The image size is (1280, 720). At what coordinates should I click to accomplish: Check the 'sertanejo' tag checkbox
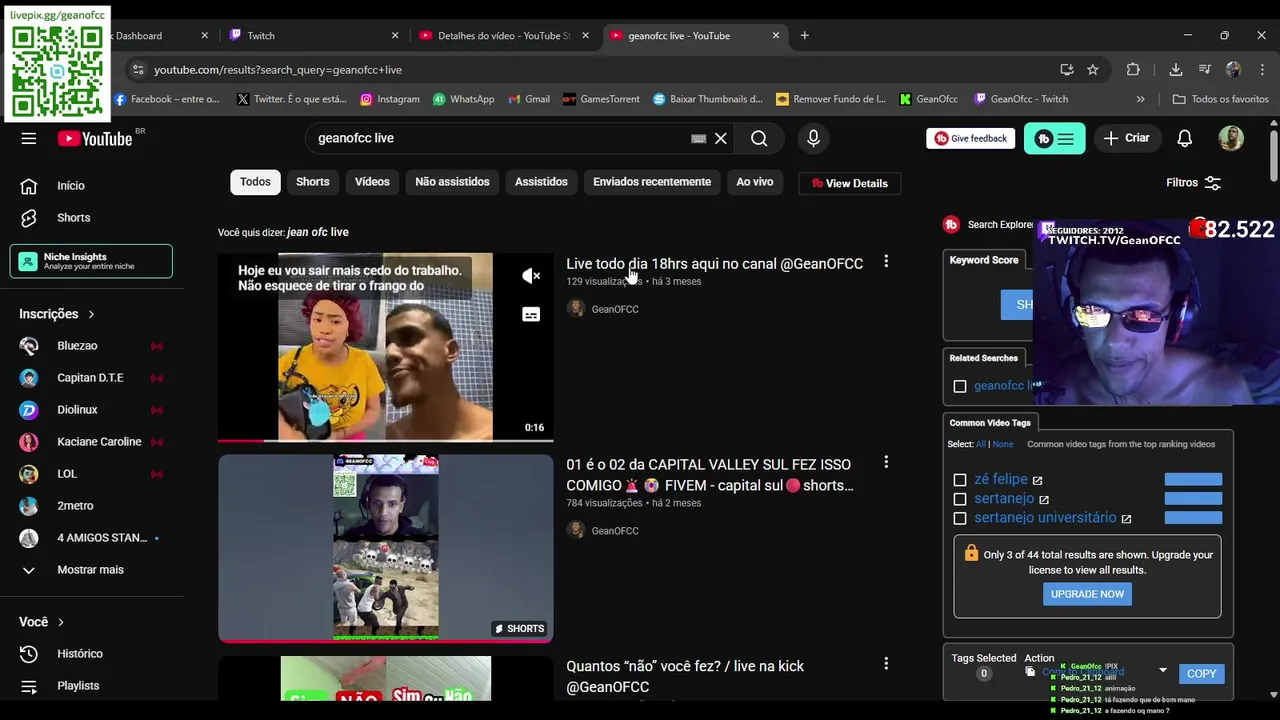[x=960, y=499]
